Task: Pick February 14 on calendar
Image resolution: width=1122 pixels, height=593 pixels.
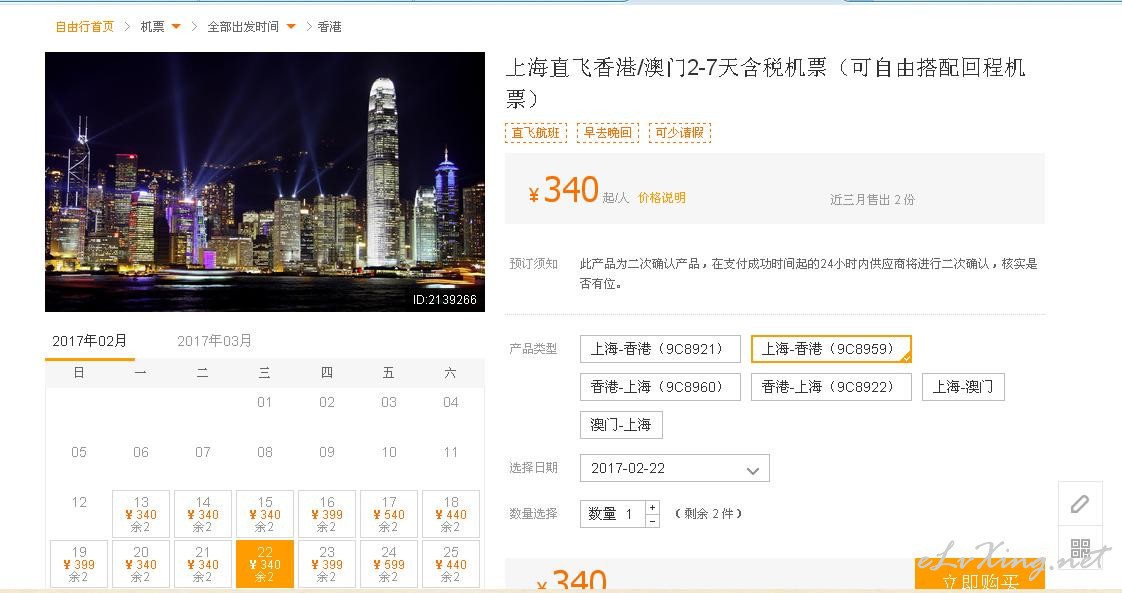Action: [203, 514]
